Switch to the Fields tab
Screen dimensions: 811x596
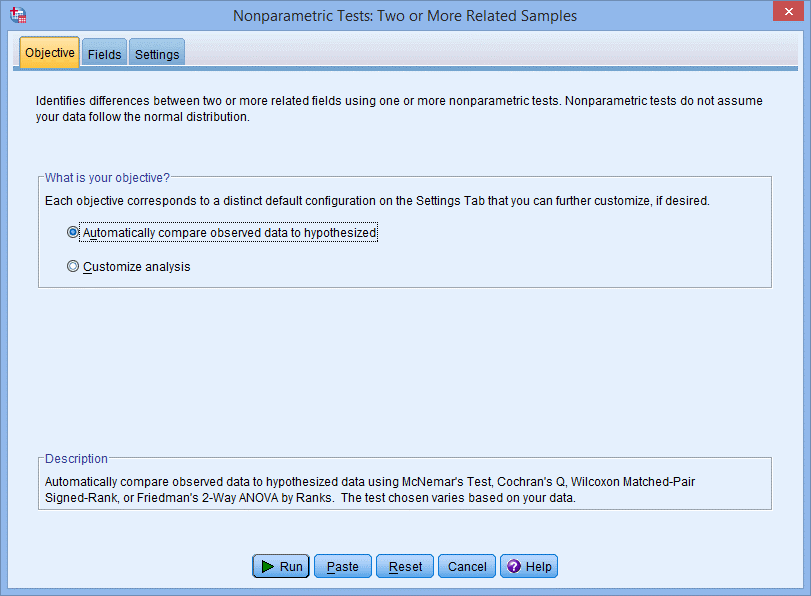(x=104, y=54)
